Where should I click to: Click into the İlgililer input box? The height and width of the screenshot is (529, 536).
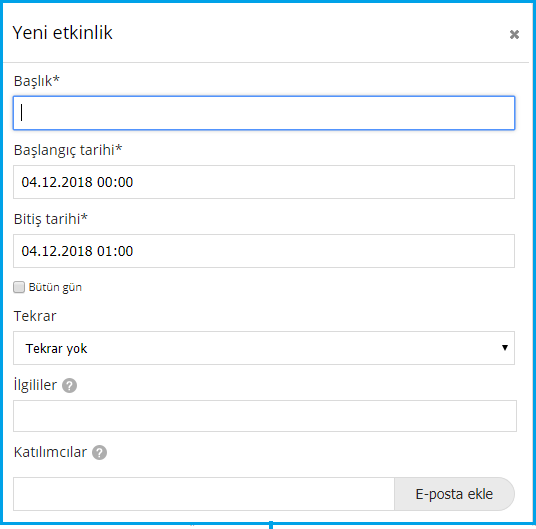[x=265, y=416]
